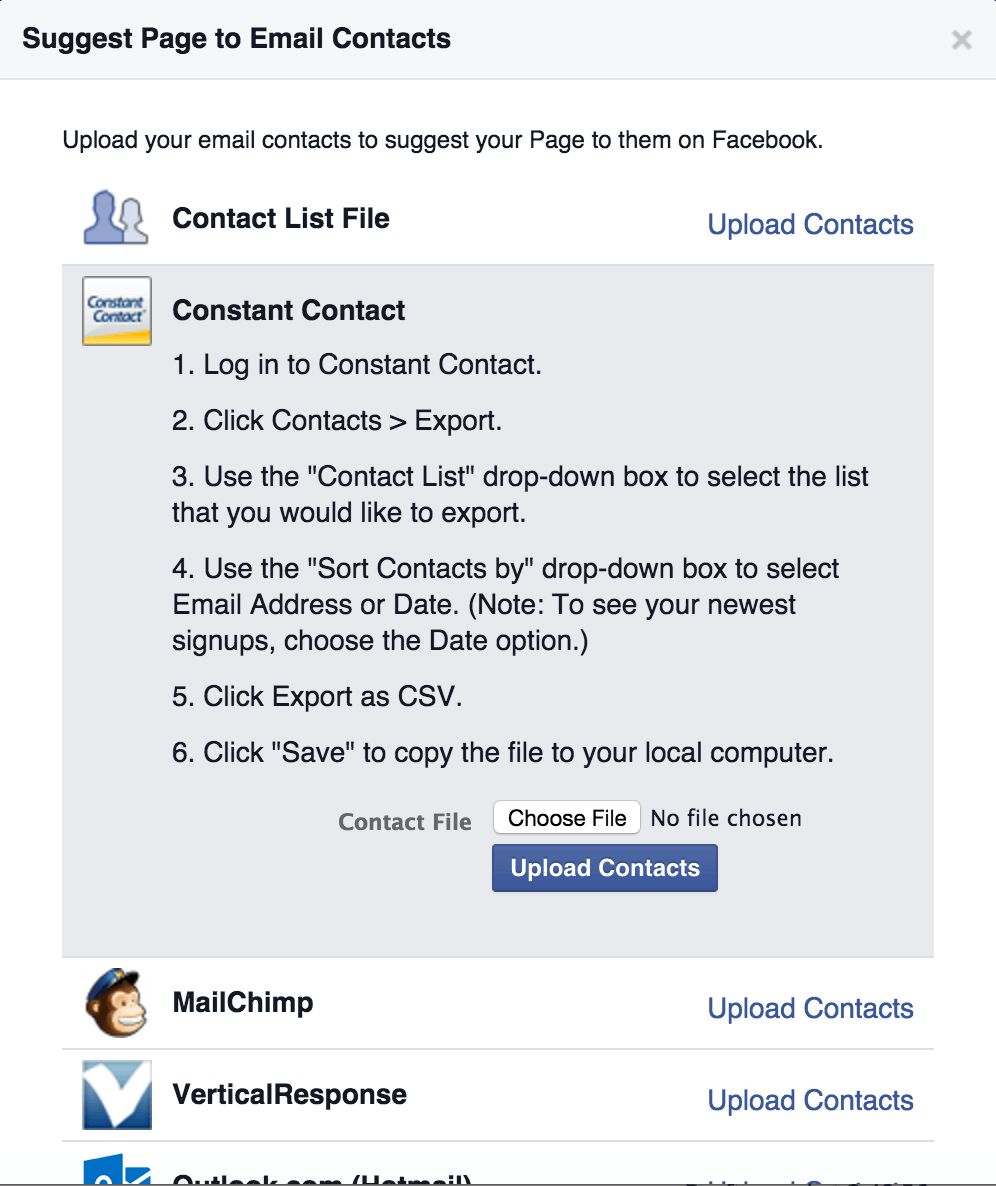Expand the VerticalResponse section
Image resolution: width=996 pixels, height=1186 pixels.
tap(290, 1095)
